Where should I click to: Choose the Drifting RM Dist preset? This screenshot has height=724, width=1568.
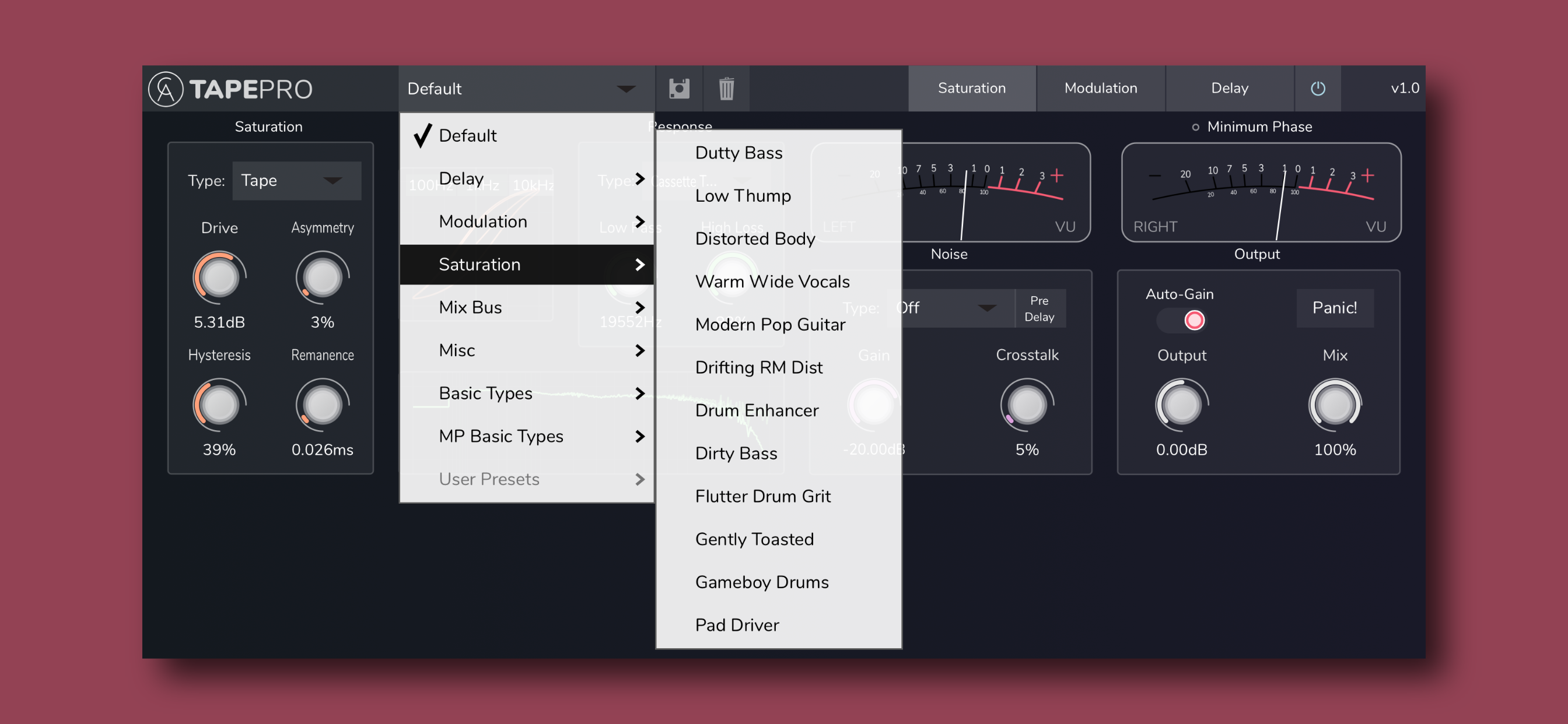coord(779,367)
